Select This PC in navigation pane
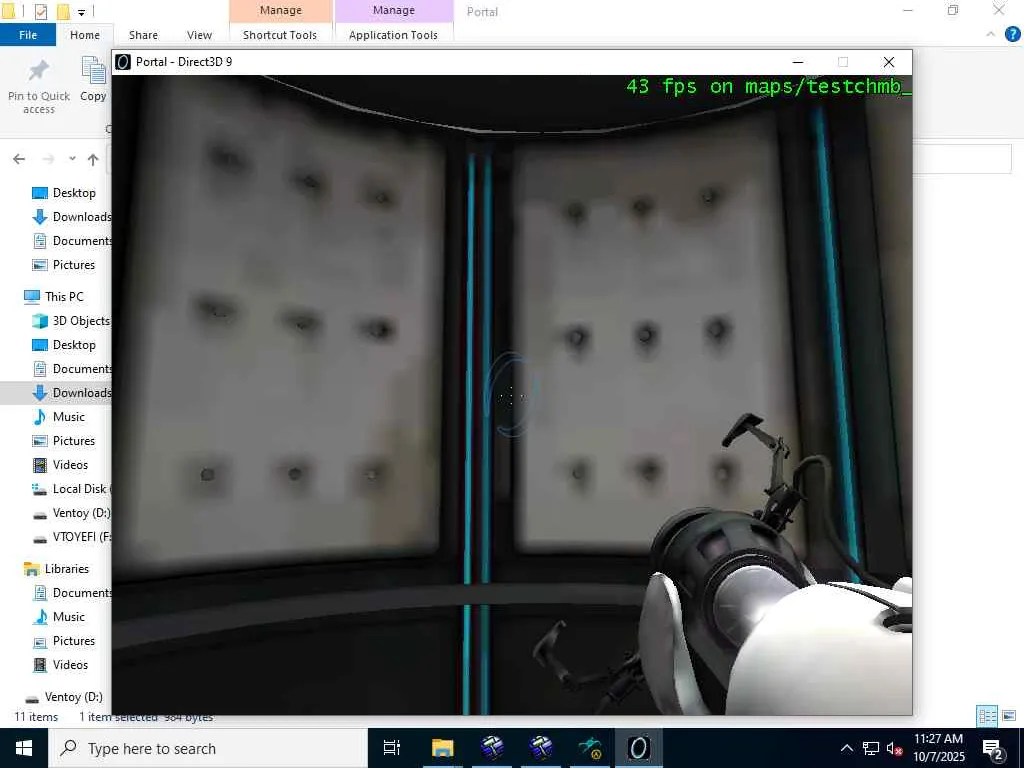Viewport: 1024px width, 768px height. tap(64, 296)
